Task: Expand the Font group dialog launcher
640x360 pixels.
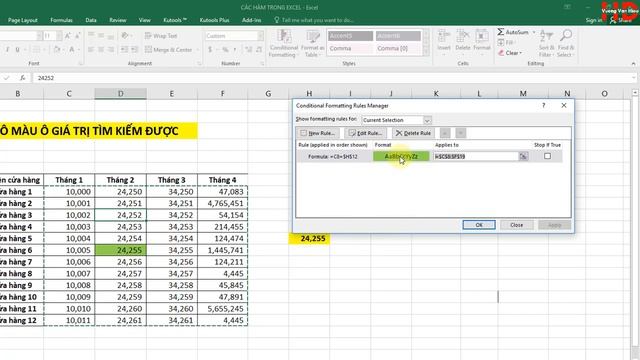Action: [80, 64]
